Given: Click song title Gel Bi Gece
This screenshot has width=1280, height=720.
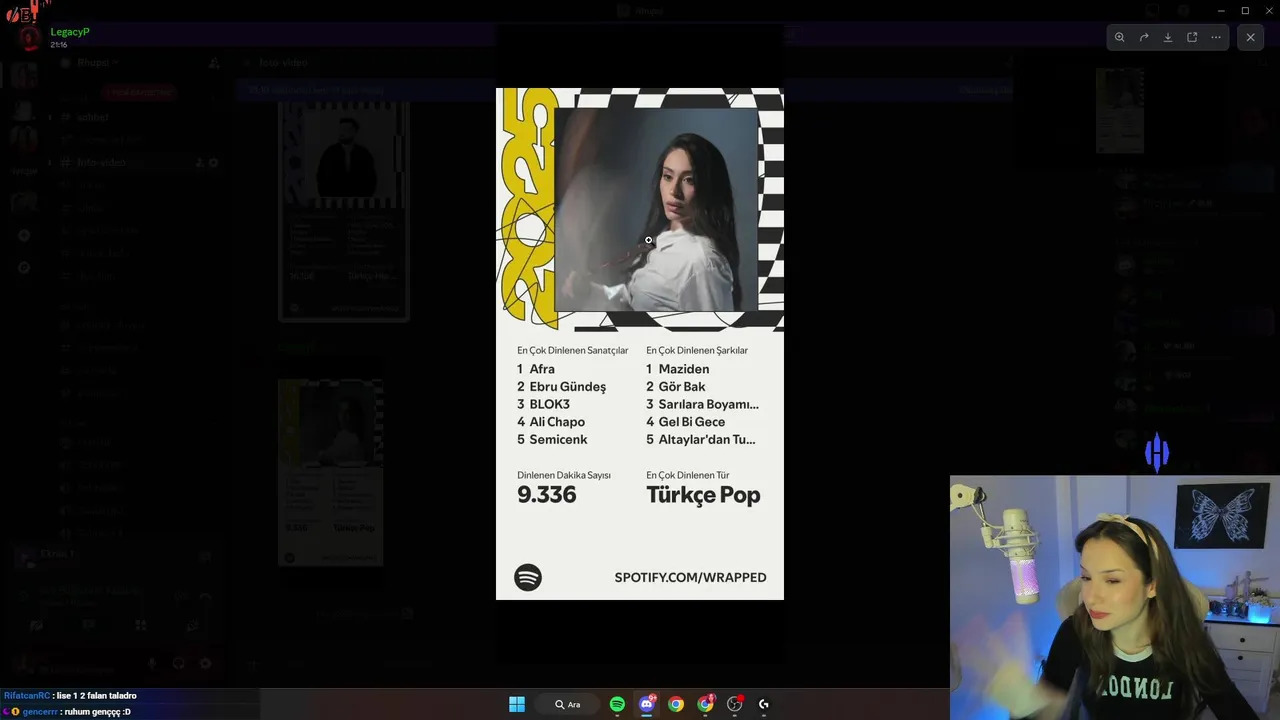Looking at the screenshot, I should 692,422.
